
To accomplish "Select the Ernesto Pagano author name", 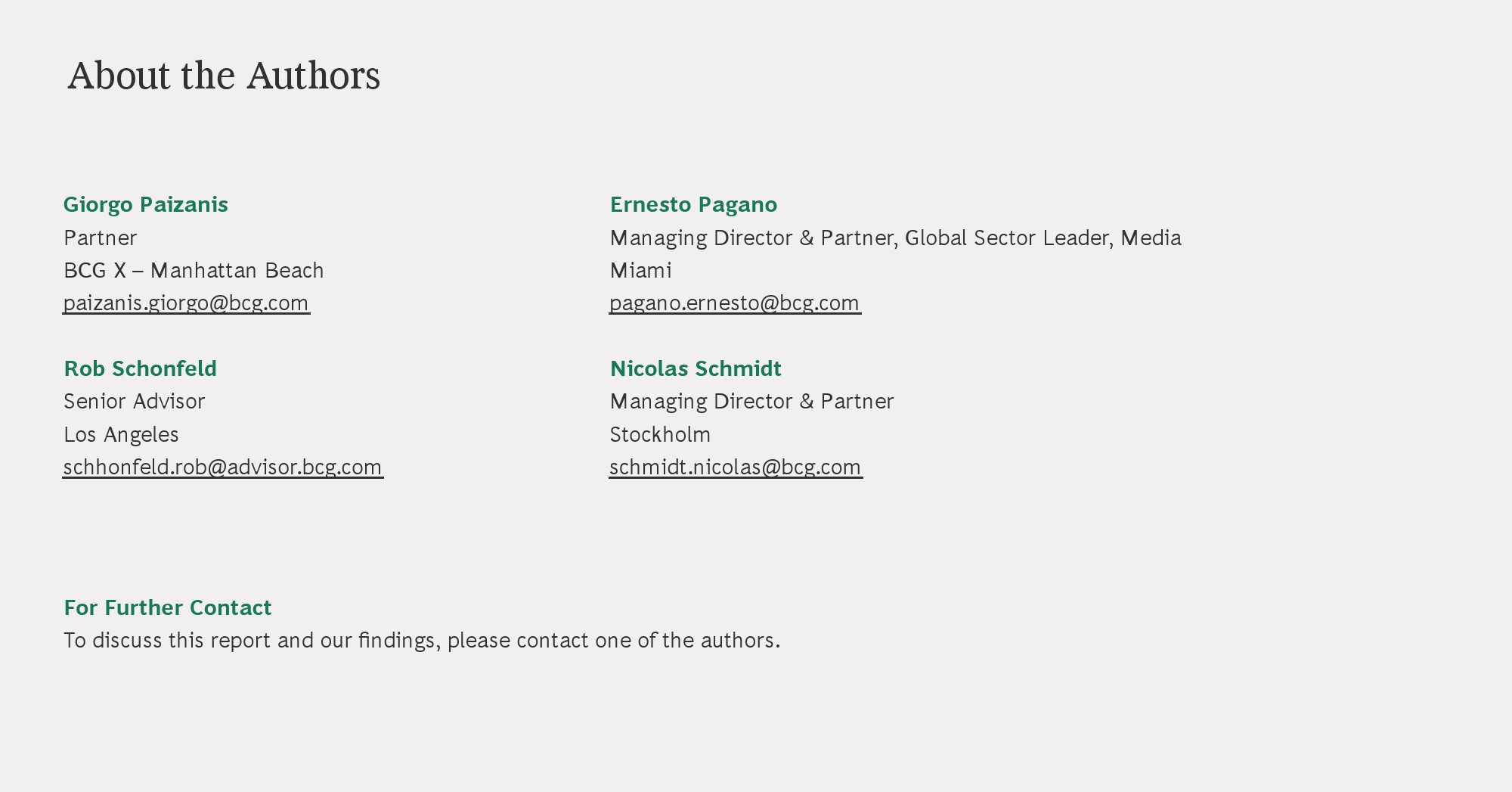I will 693,204.
